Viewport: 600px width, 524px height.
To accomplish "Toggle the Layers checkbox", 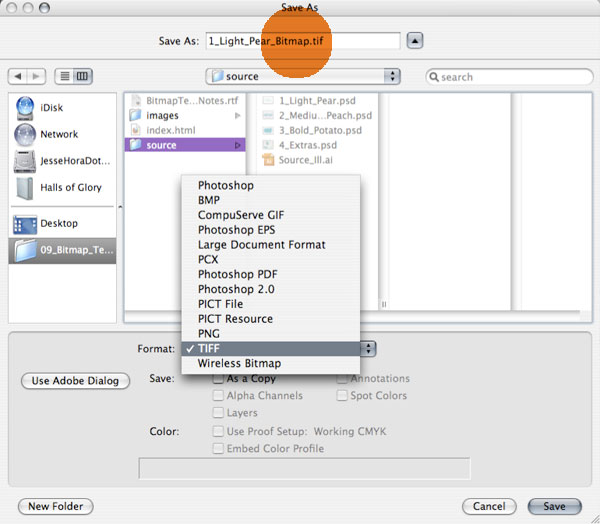I will pyautogui.click(x=218, y=413).
